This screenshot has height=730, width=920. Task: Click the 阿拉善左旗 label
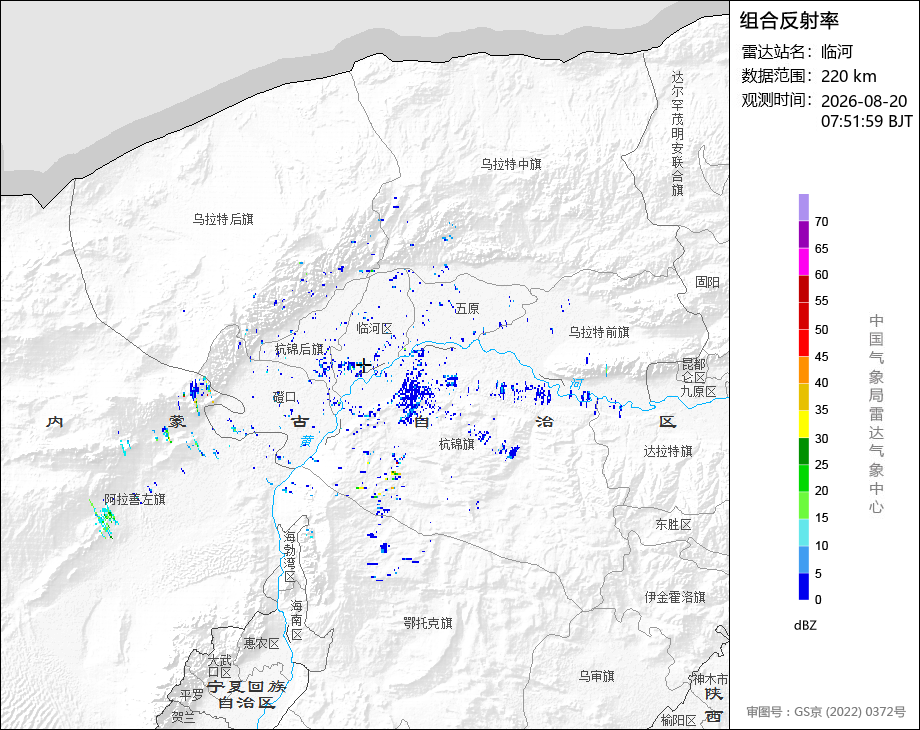click(135, 499)
